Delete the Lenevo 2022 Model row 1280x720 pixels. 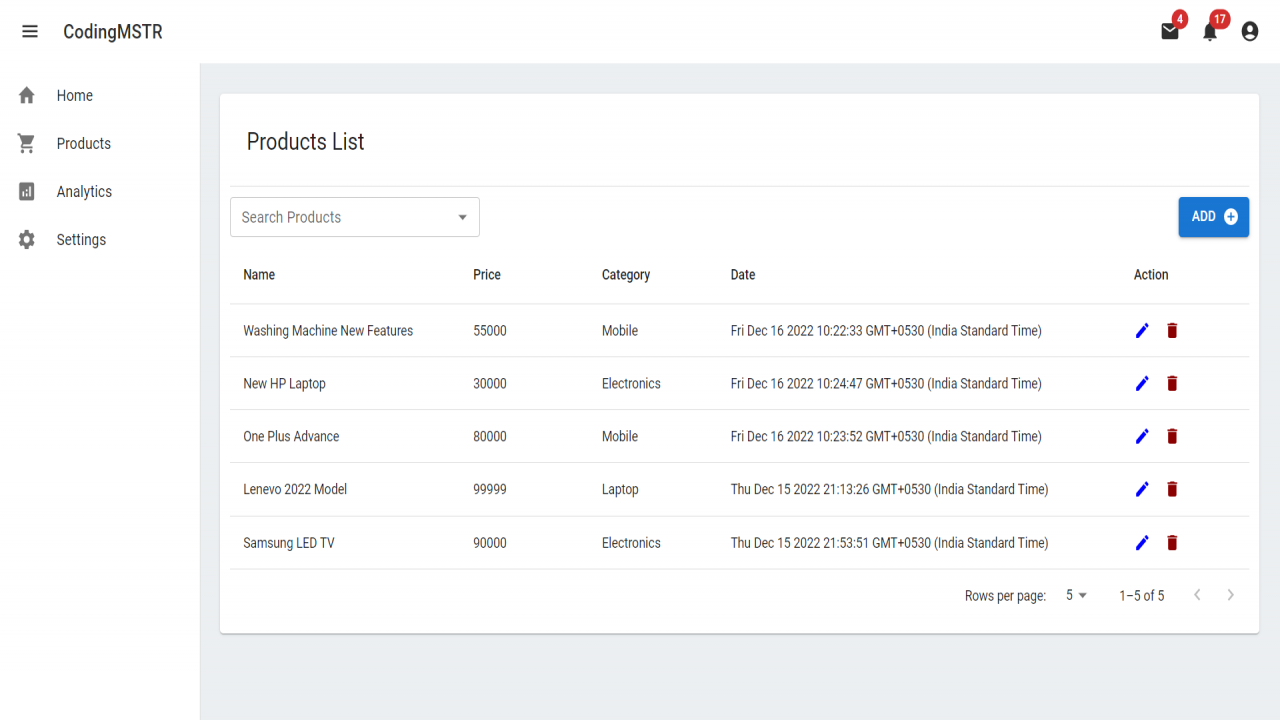[1172, 489]
